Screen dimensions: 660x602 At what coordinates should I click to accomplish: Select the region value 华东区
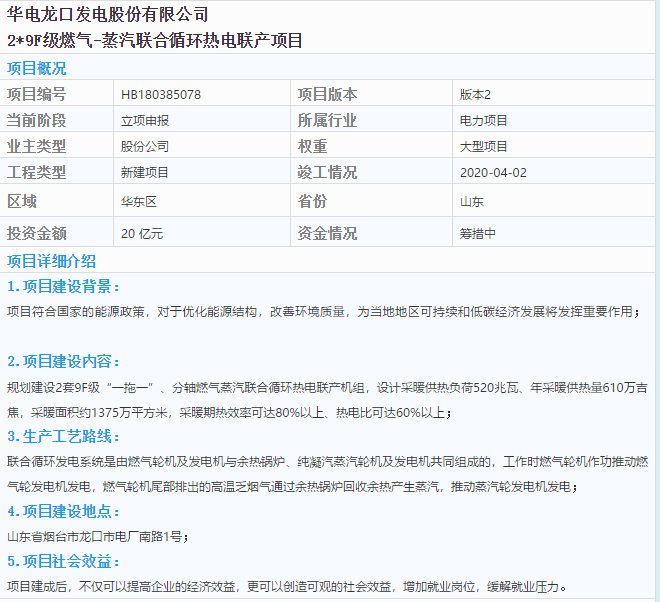[139, 202]
